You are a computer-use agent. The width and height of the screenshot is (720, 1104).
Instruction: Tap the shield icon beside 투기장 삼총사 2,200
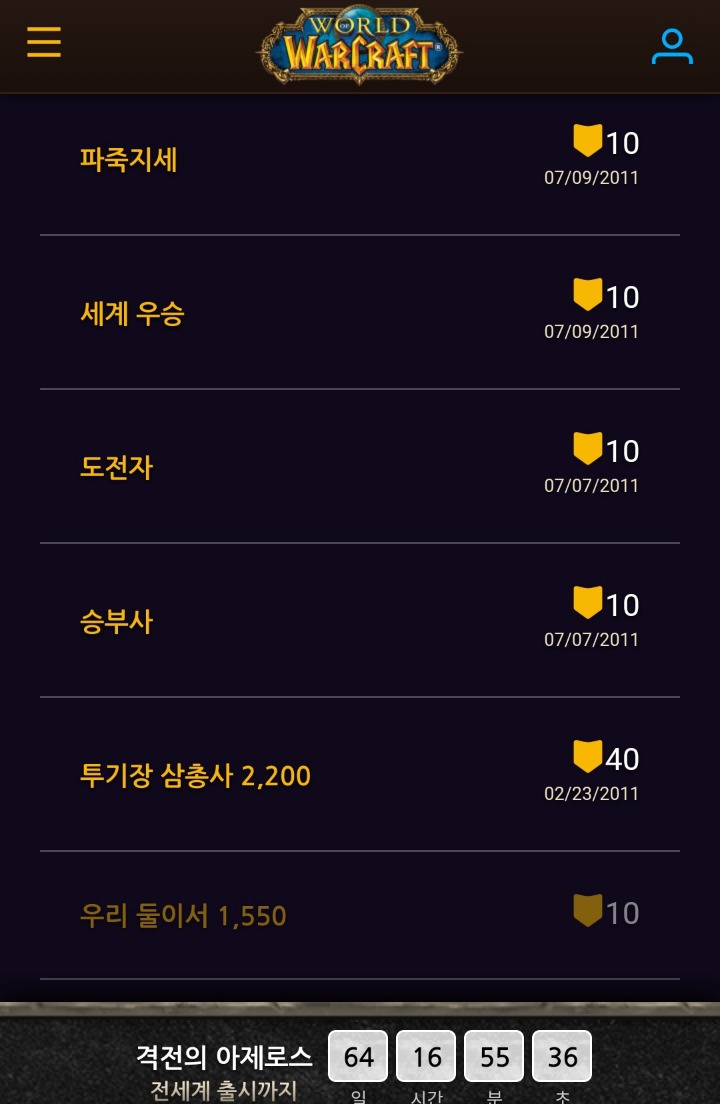coord(587,757)
